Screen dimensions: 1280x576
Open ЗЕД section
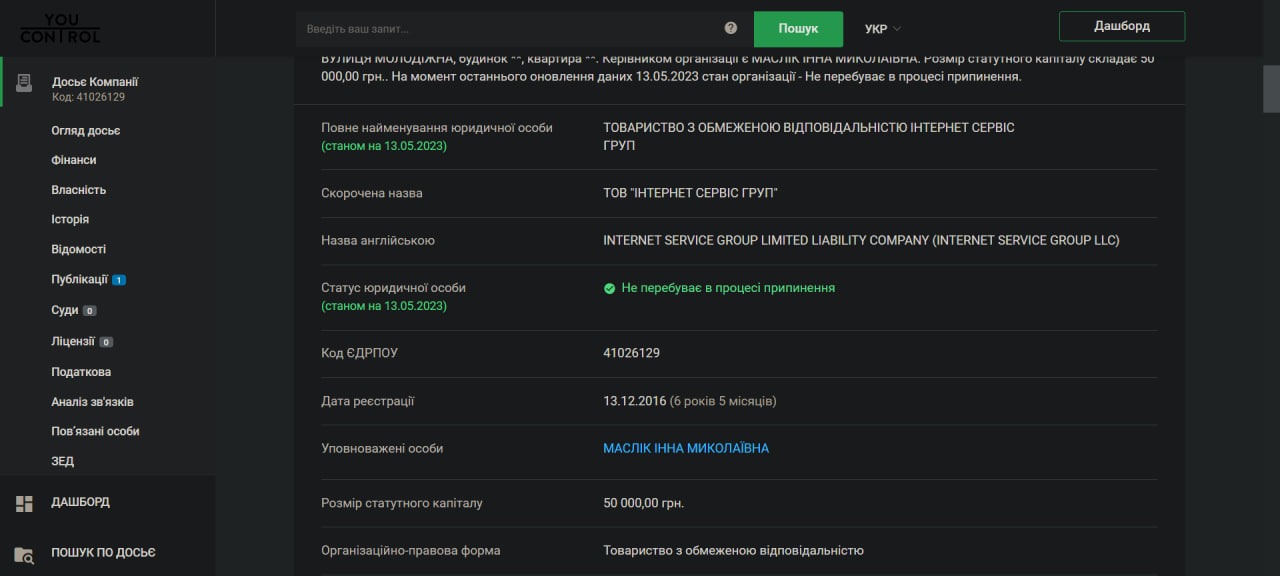pos(63,461)
